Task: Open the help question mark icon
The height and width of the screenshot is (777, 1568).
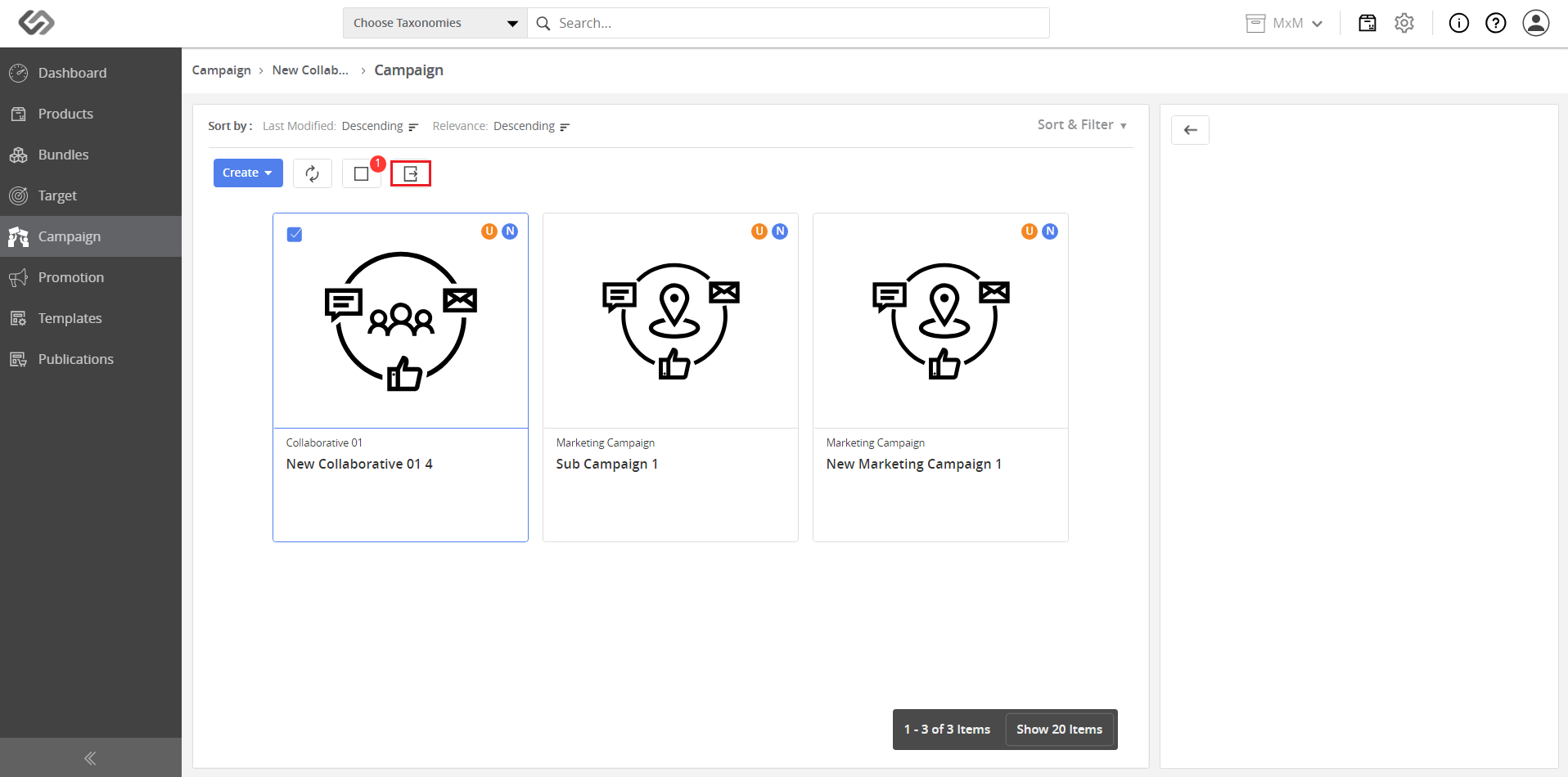Action: tap(1496, 23)
